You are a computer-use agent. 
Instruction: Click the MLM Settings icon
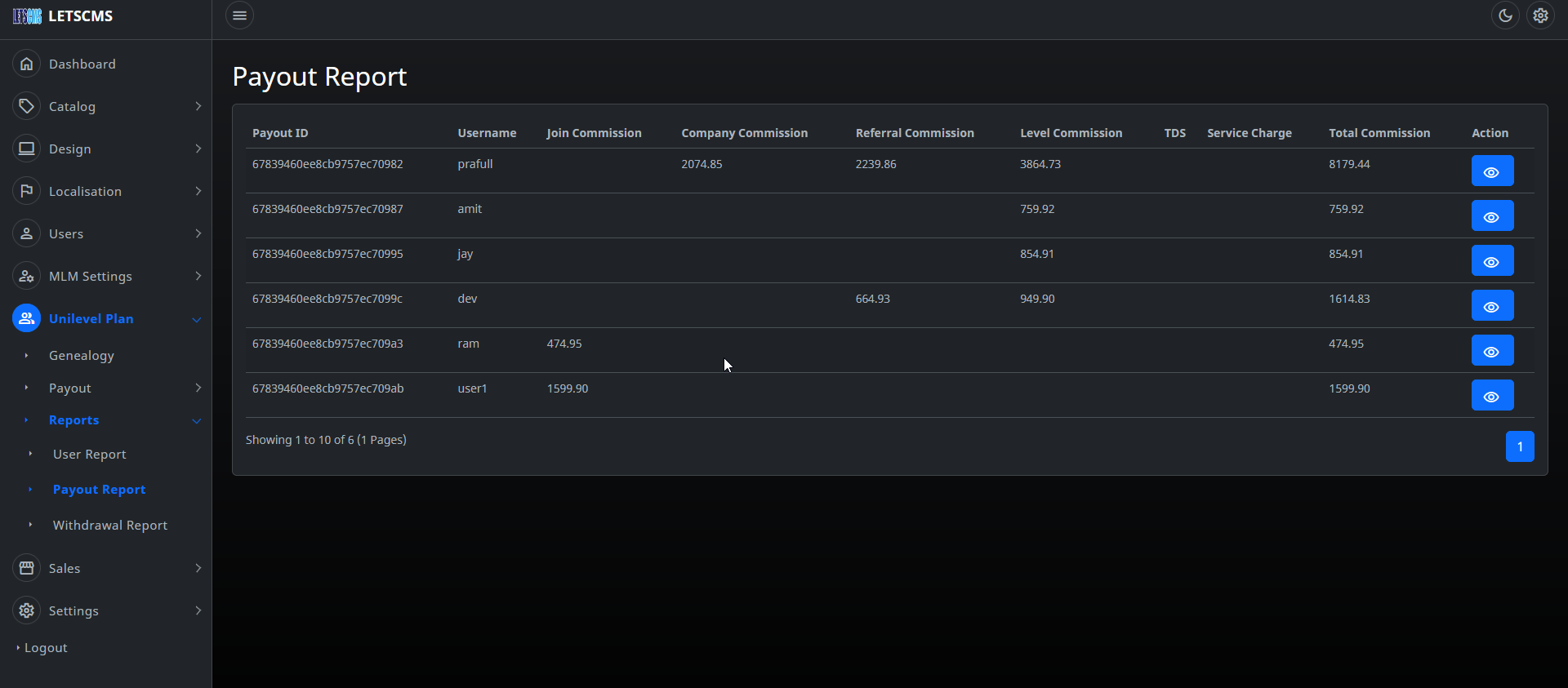coord(27,276)
